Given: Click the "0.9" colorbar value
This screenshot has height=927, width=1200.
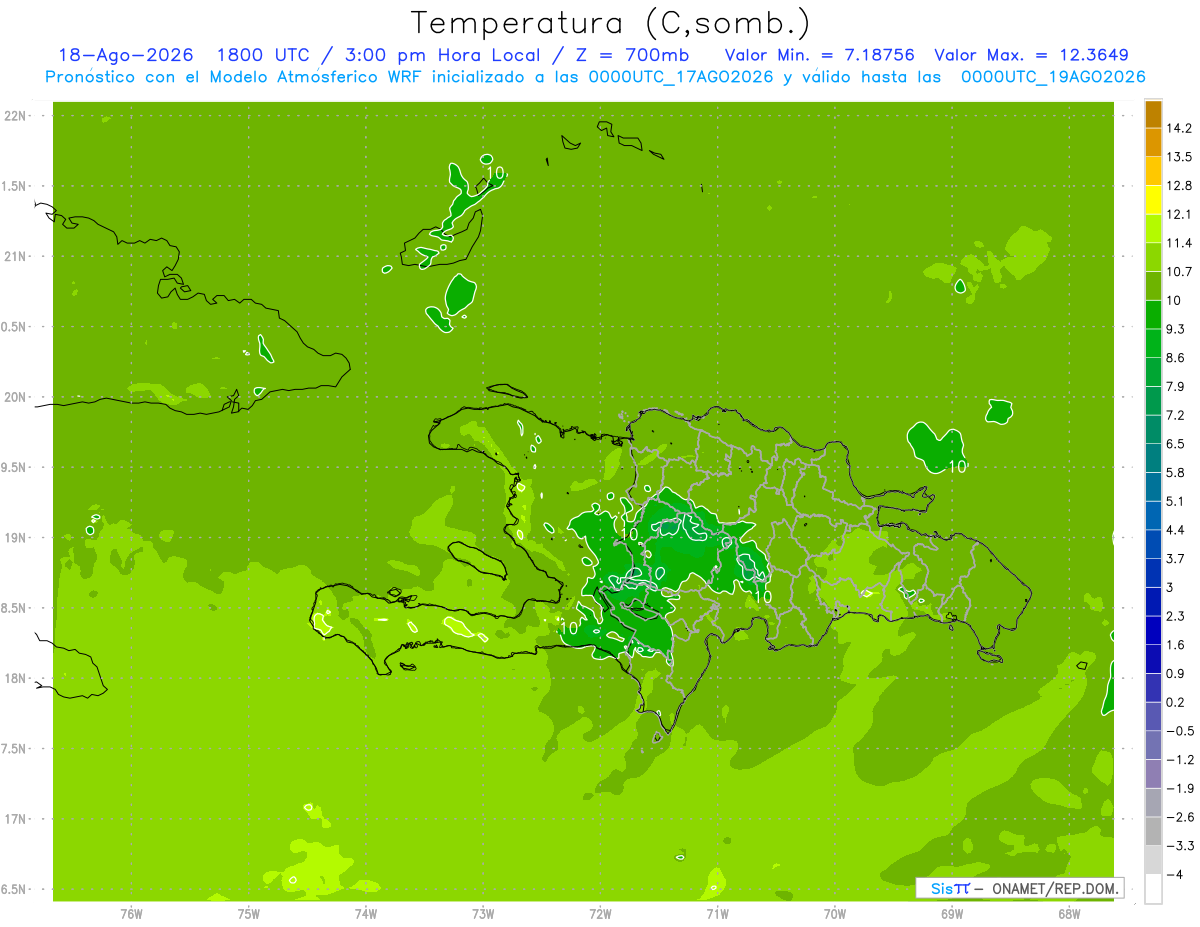Looking at the screenshot, I should click(x=1176, y=674).
